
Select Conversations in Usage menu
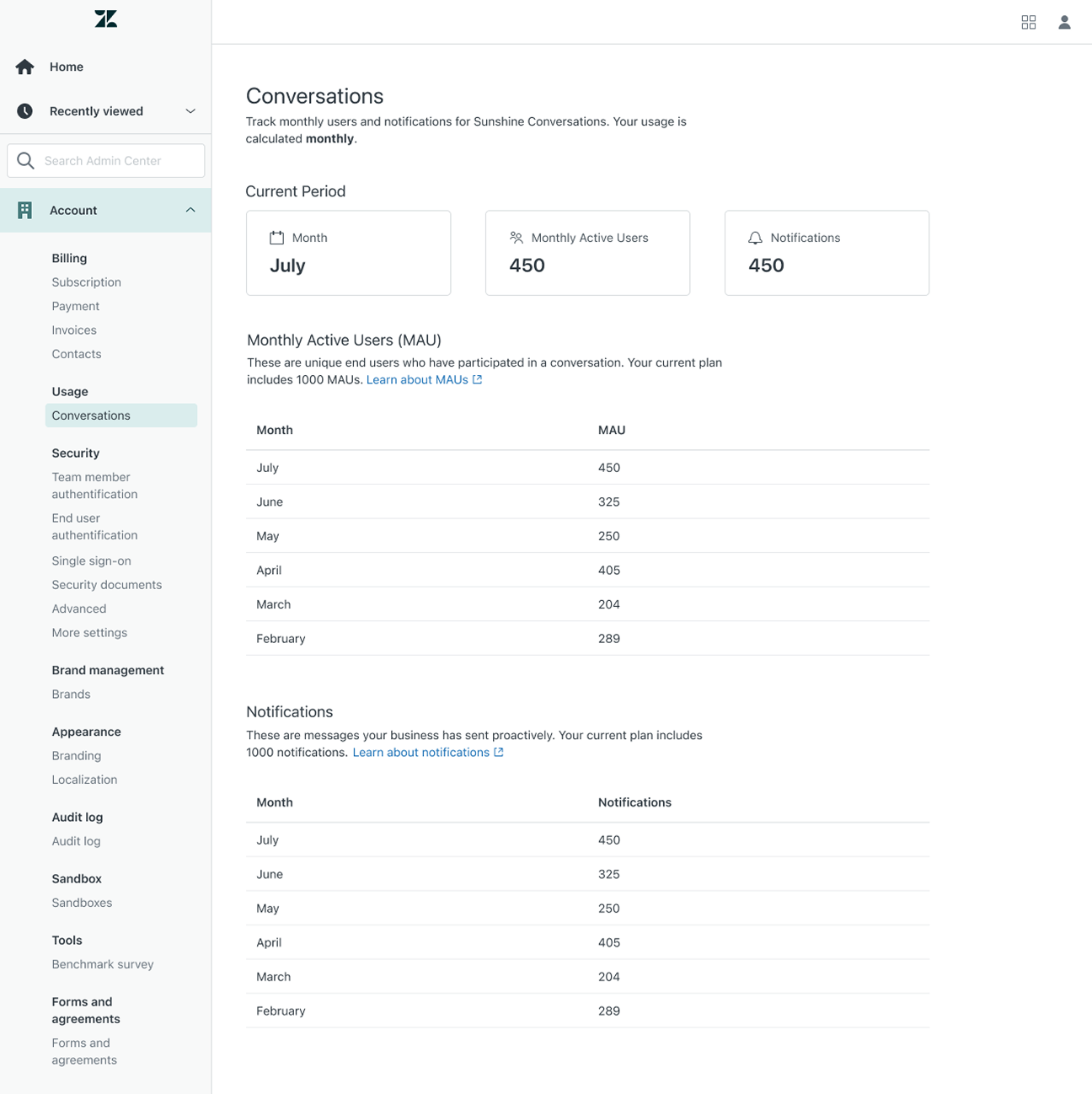[x=91, y=416]
